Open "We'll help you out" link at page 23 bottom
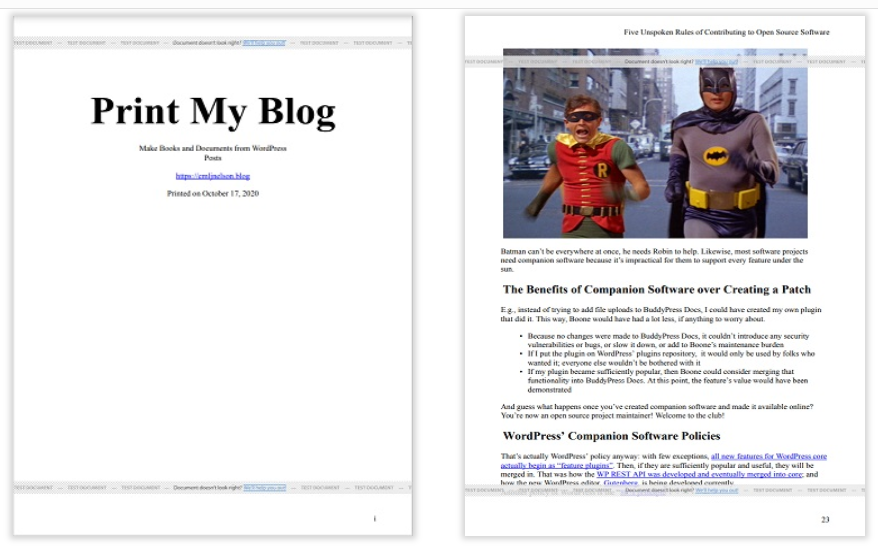The height and width of the screenshot is (549, 878). pyautogui.click(x=716, y=490)
